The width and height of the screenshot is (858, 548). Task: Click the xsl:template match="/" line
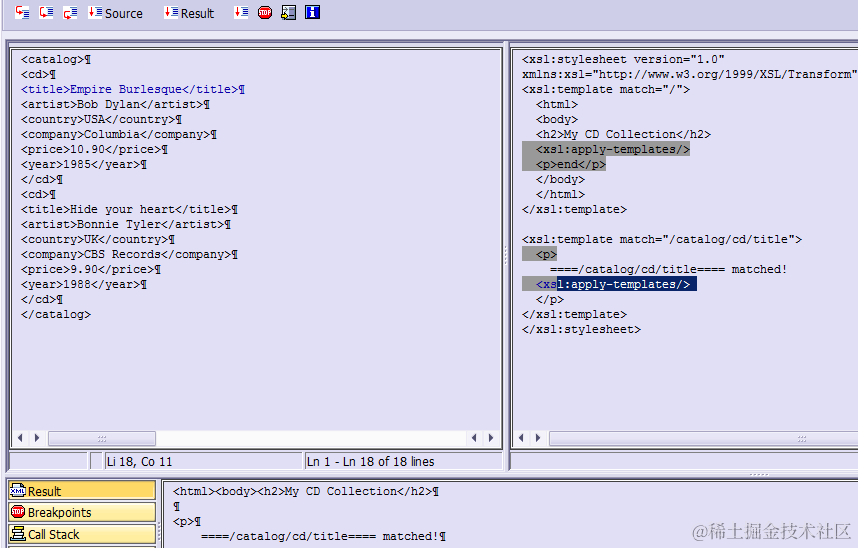pos(606,89)
